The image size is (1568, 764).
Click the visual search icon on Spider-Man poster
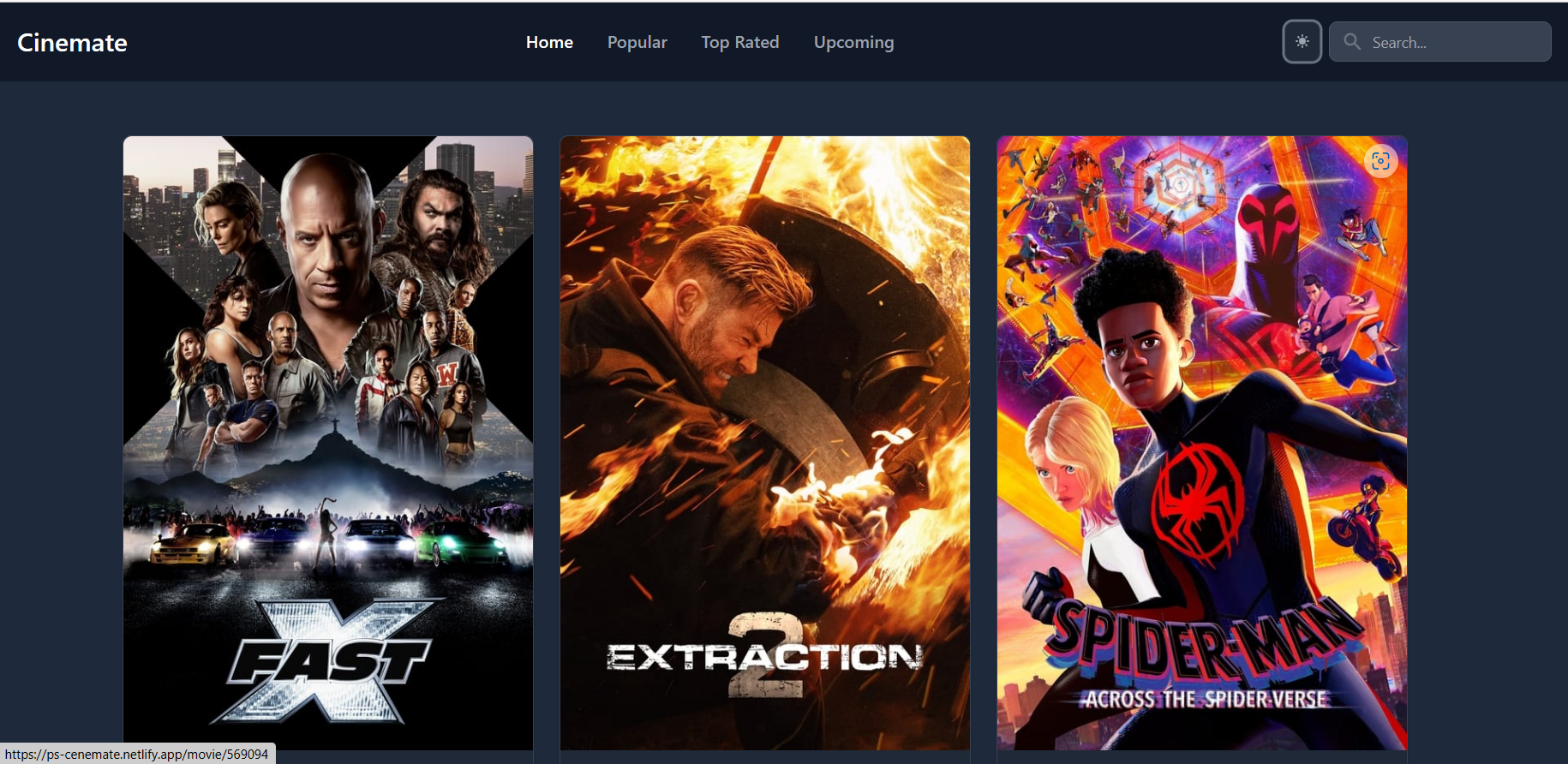click(1380, 161)
